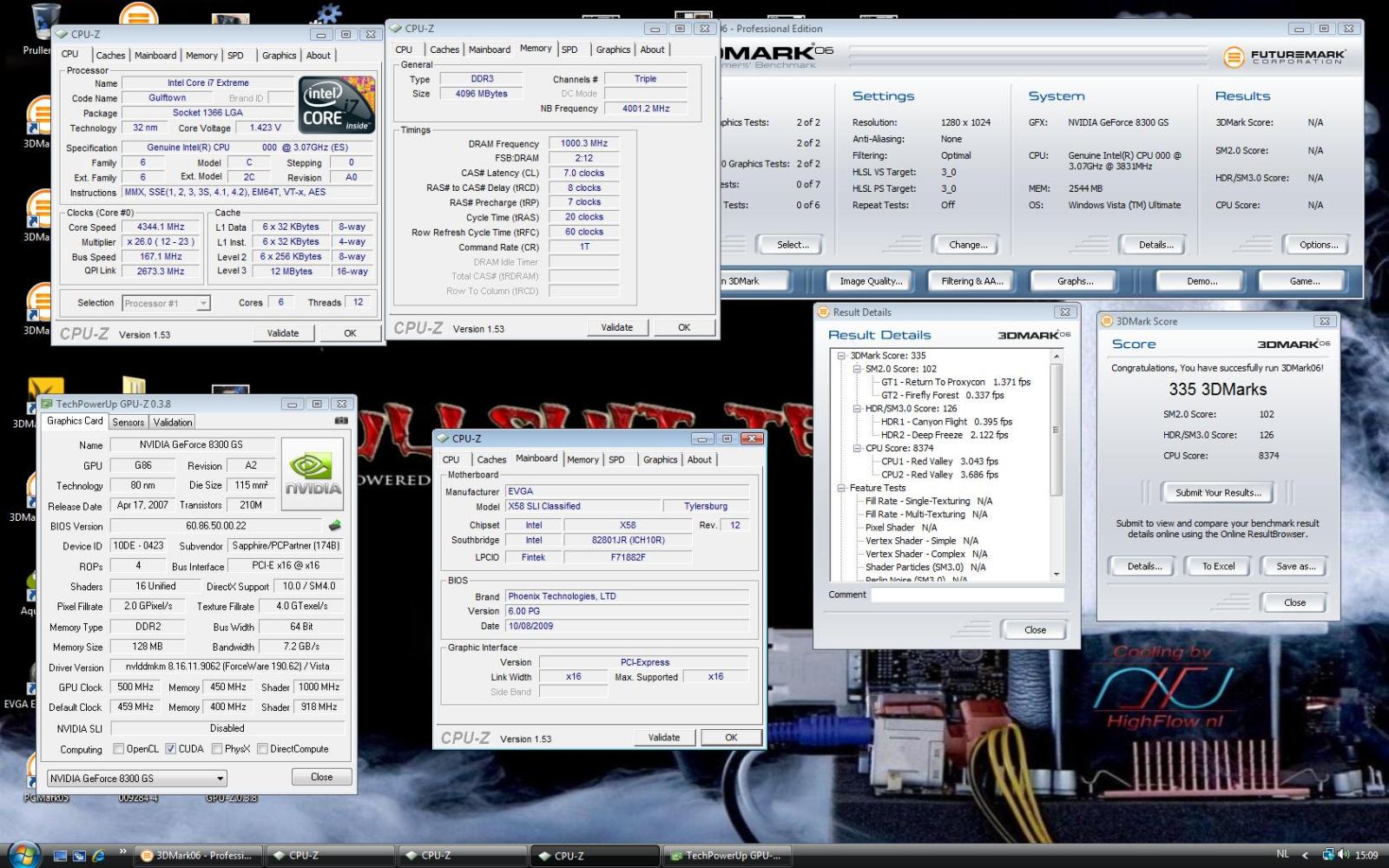The image size is (1389, 868).
Task: Select the CPU1 - Red Valley row
Action: tap(939, 462)
